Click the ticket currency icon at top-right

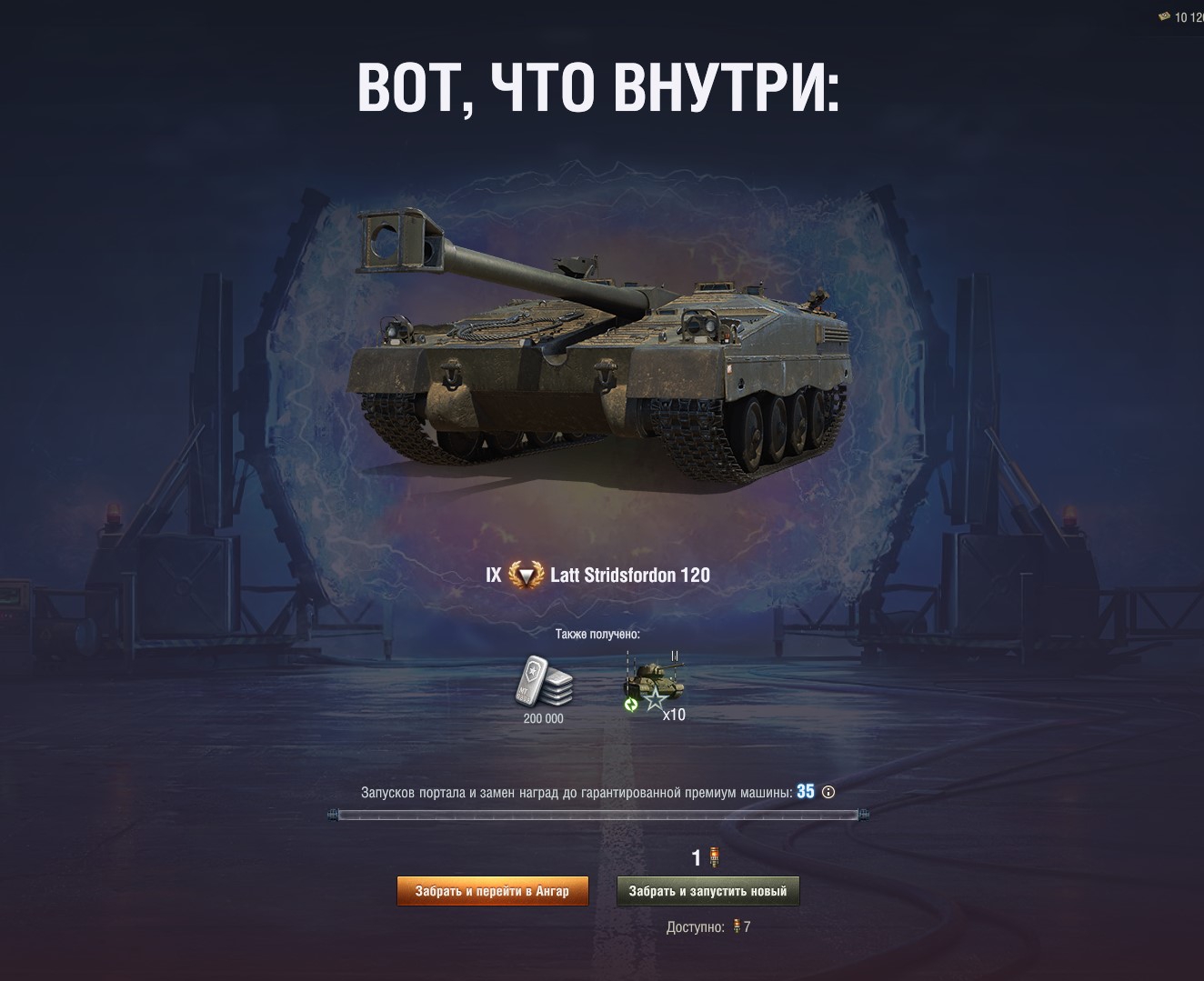point(1164,17)
